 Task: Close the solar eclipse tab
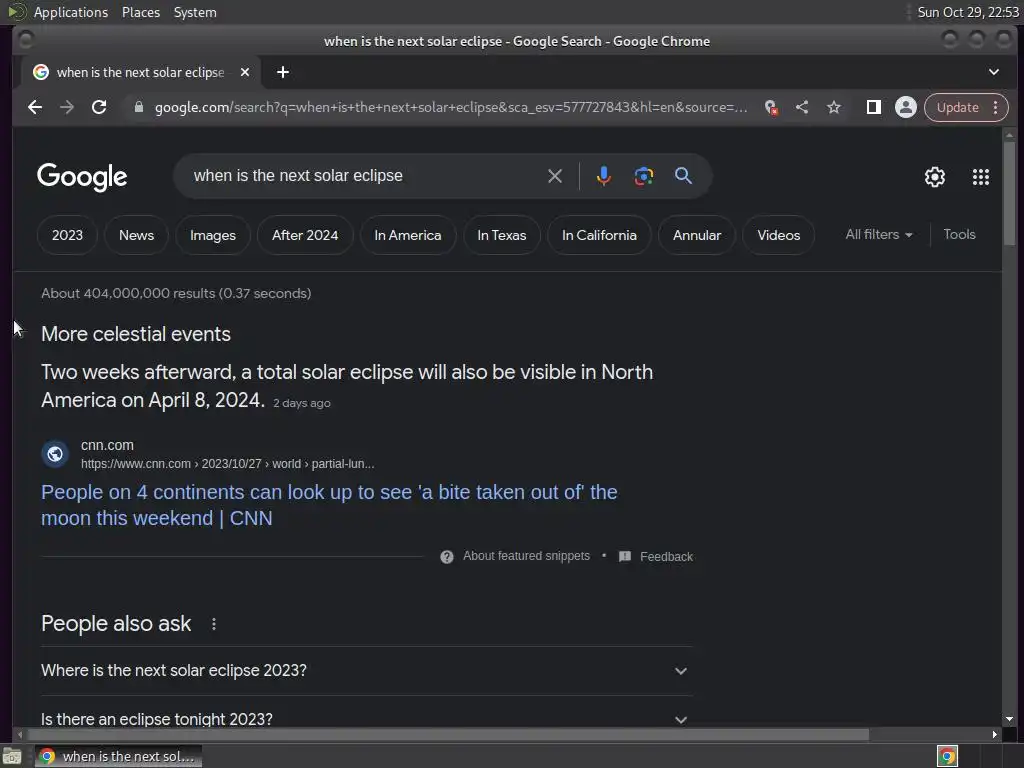tap(245, 72)
